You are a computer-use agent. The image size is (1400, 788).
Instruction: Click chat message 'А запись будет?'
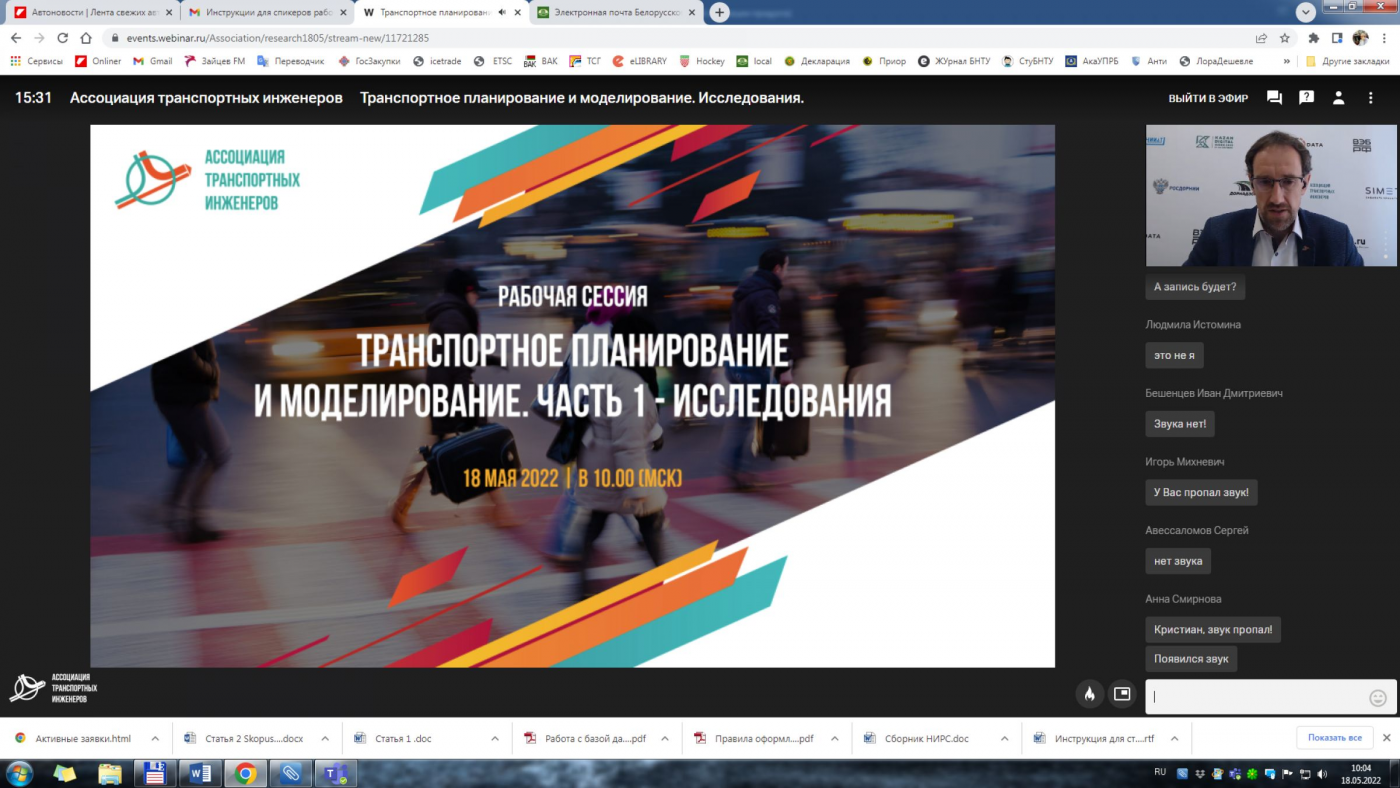click(x=1195, y=287)
